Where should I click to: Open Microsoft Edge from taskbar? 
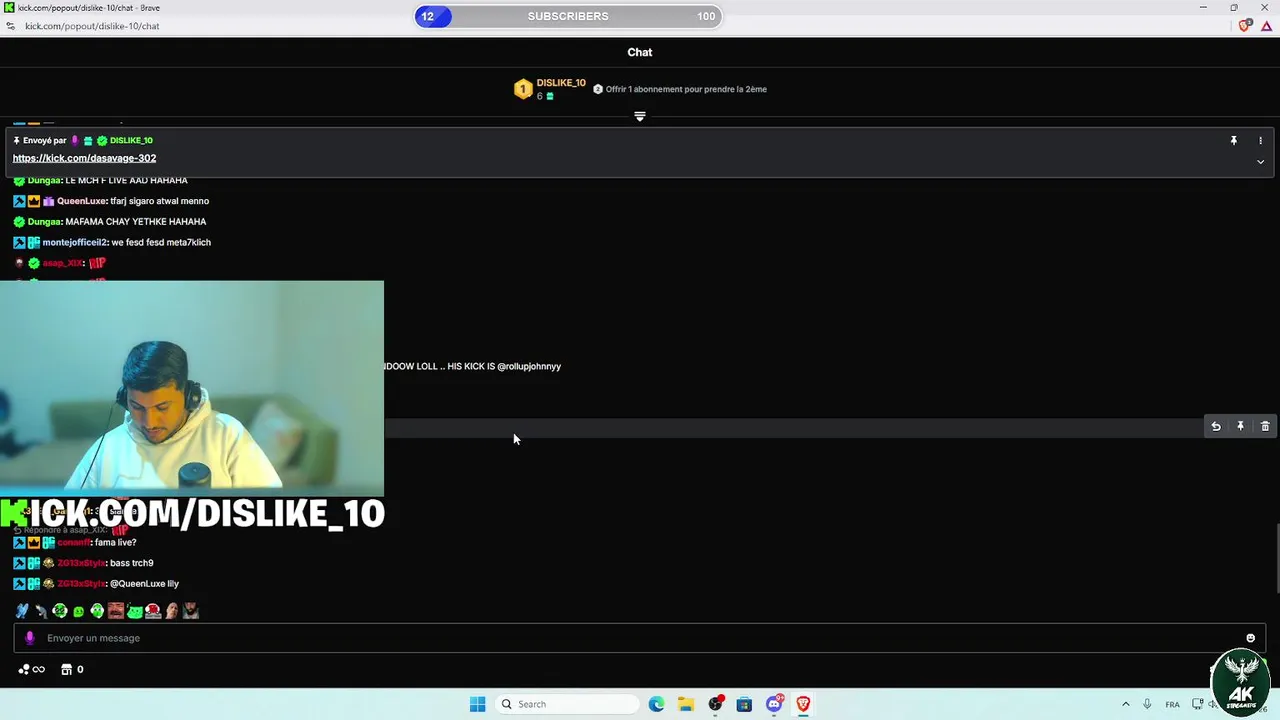pyautogui.click(x=656, y=704)
